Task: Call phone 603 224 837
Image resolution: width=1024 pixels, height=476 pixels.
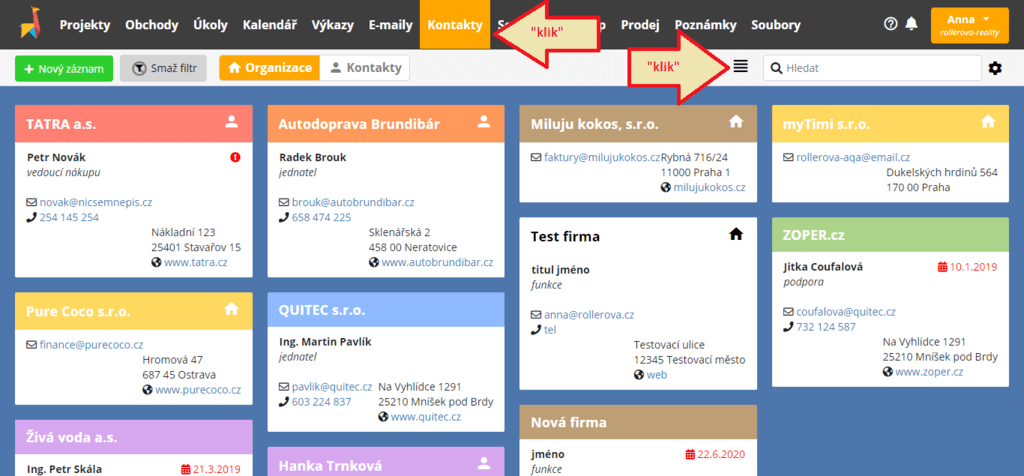Action: coord(321,402)
